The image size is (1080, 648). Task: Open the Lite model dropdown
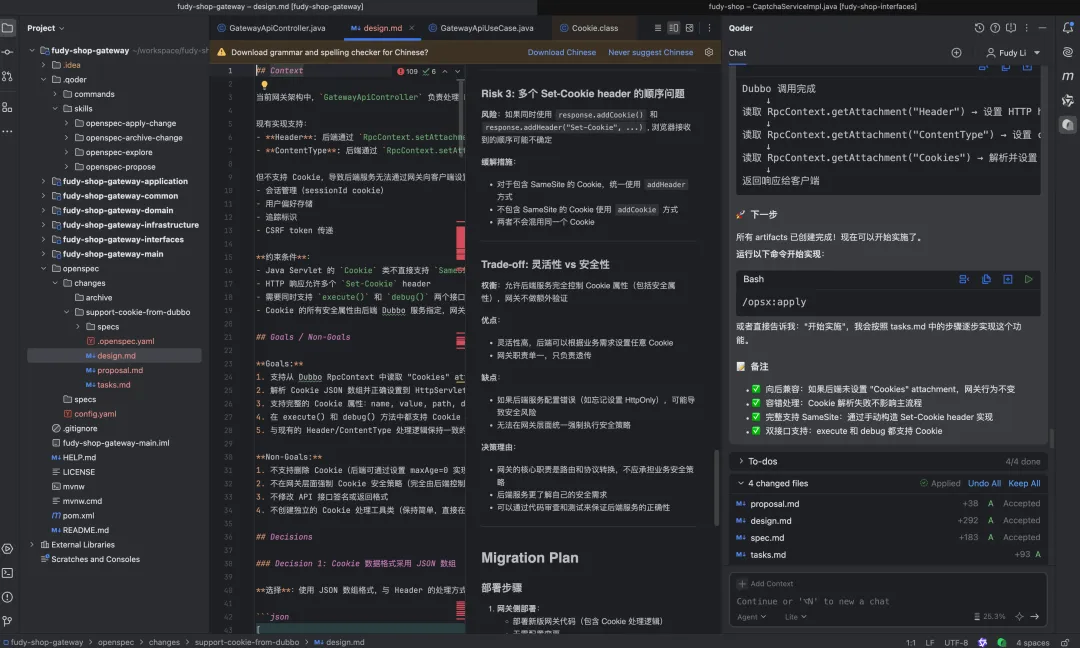(796, 617)
